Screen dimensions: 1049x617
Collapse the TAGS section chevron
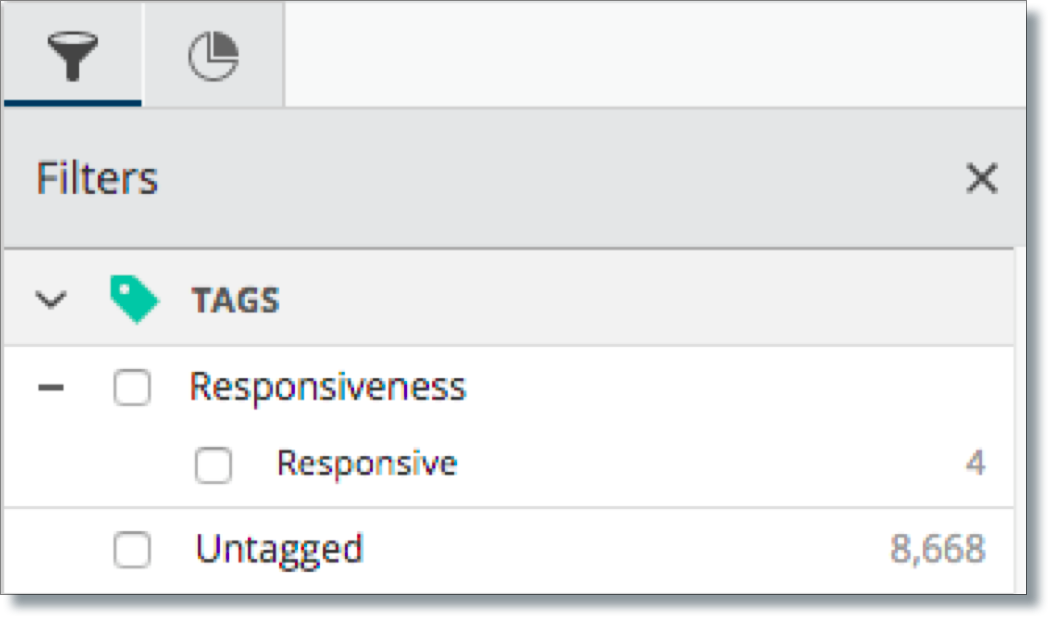click(x=51, y=299)
